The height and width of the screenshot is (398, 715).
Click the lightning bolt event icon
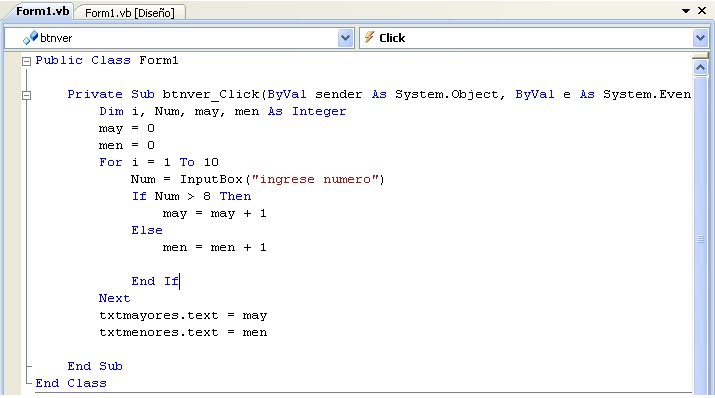pos(369,37)
